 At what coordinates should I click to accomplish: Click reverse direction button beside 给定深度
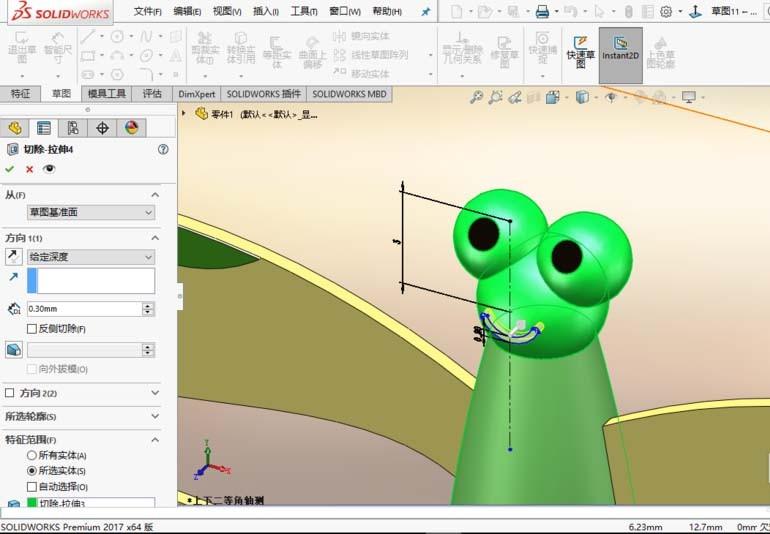tap(13, 256)
